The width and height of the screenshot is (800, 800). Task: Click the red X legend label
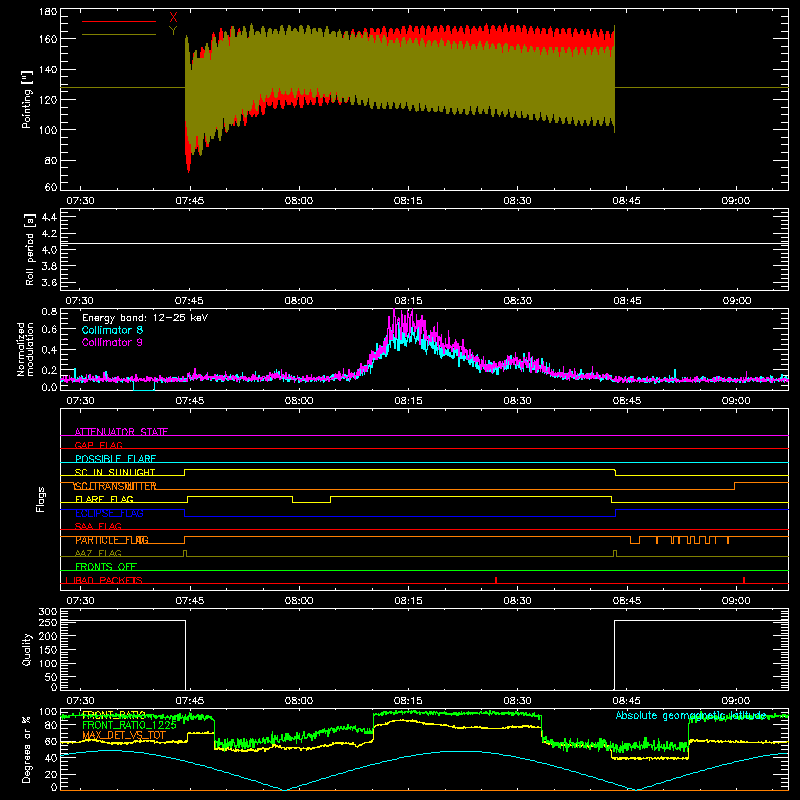coord(173,18)
